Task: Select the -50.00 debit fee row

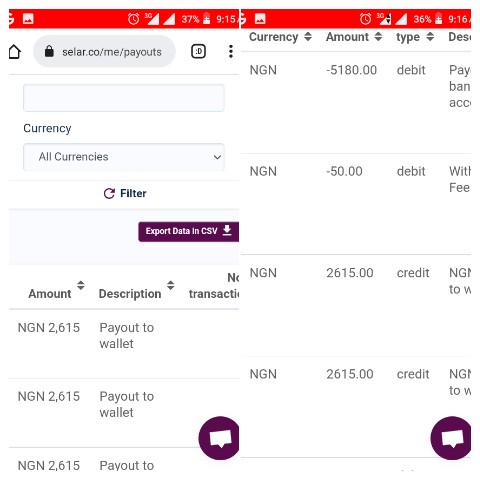Action: click(356, 204)
